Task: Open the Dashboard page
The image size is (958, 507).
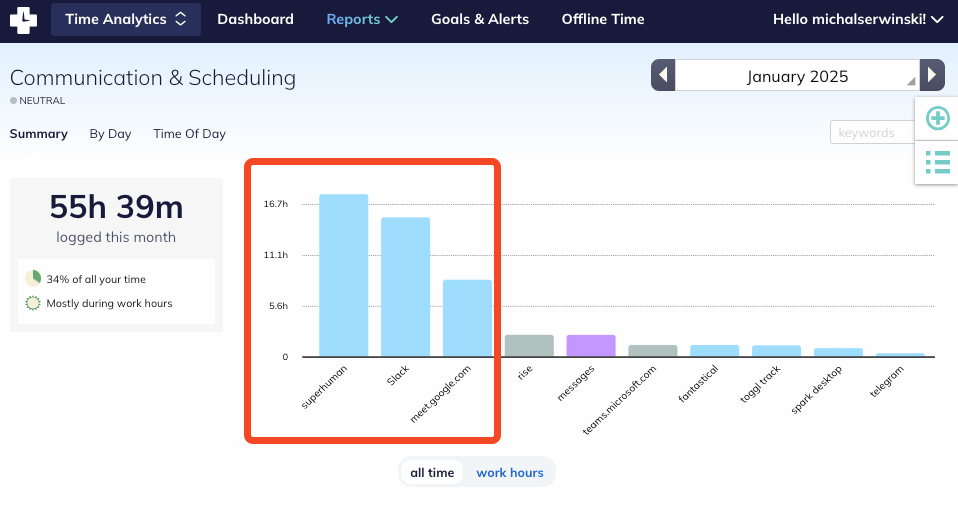Action: click(x=255, y=19)
